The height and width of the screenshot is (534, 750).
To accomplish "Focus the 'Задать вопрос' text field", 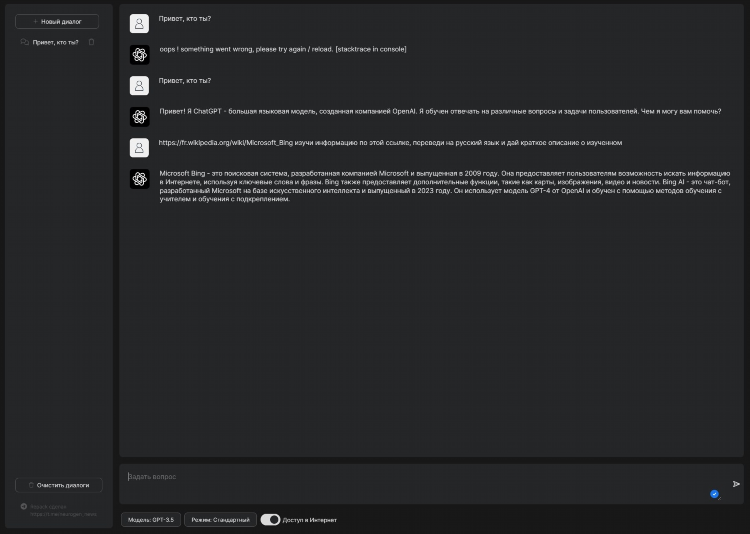I will click(421, 484).
